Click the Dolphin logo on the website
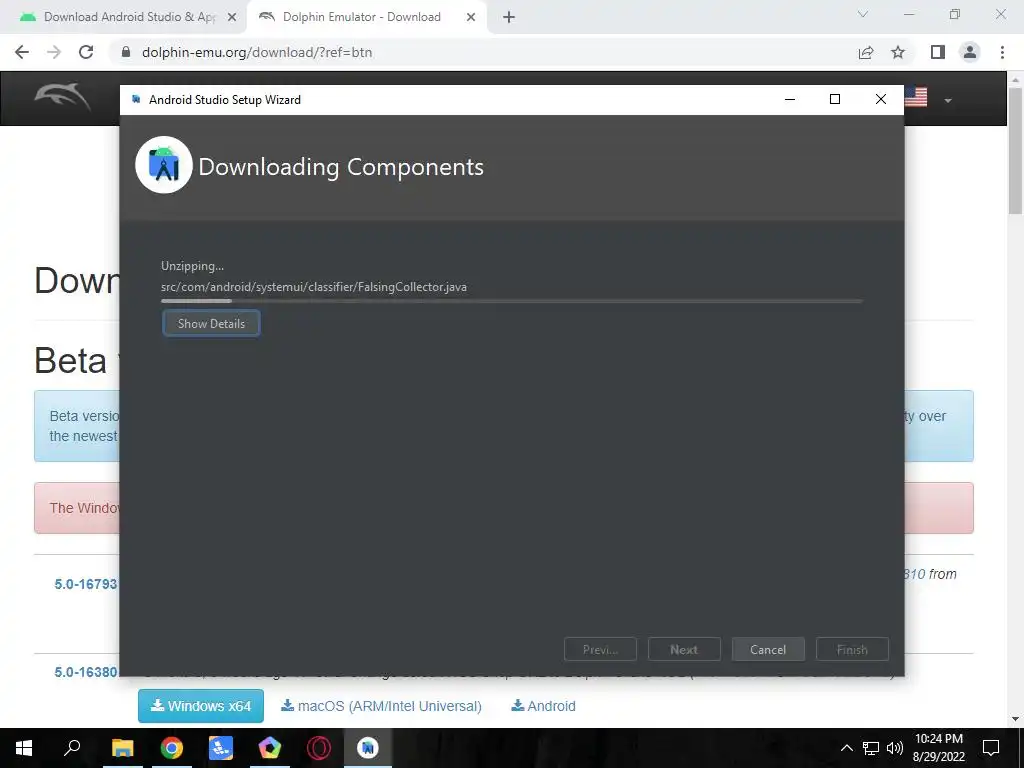Image resolution: width=1024 pixels, height=768 pixels. click(62, 97)
